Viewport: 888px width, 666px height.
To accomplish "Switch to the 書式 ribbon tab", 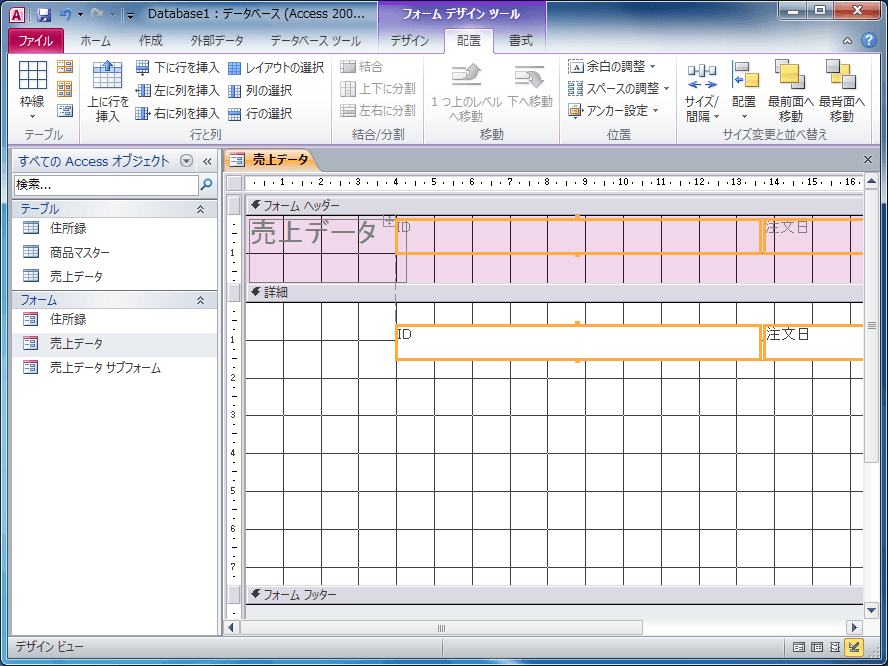I will (x=520, y=41).
